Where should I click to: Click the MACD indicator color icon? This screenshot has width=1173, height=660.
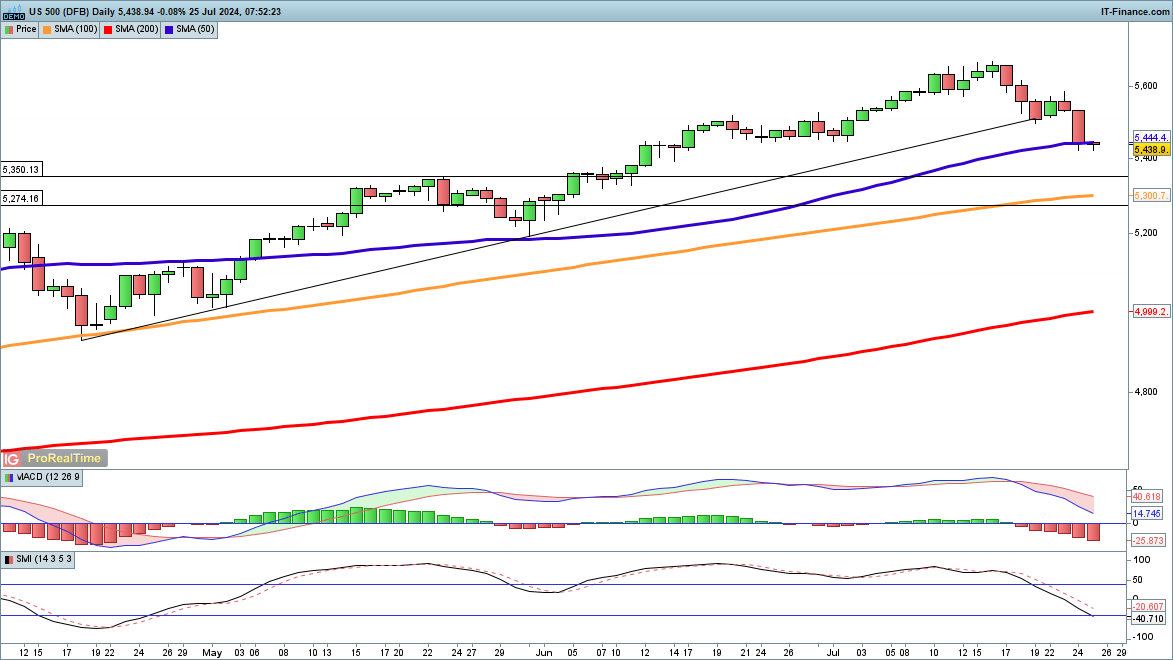(x=9, y=478)
